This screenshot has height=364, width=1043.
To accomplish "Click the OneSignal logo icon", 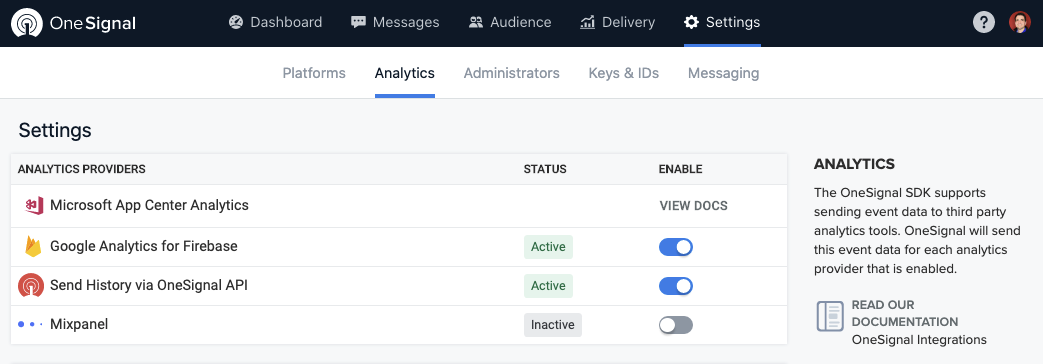I will pos(26,23).
